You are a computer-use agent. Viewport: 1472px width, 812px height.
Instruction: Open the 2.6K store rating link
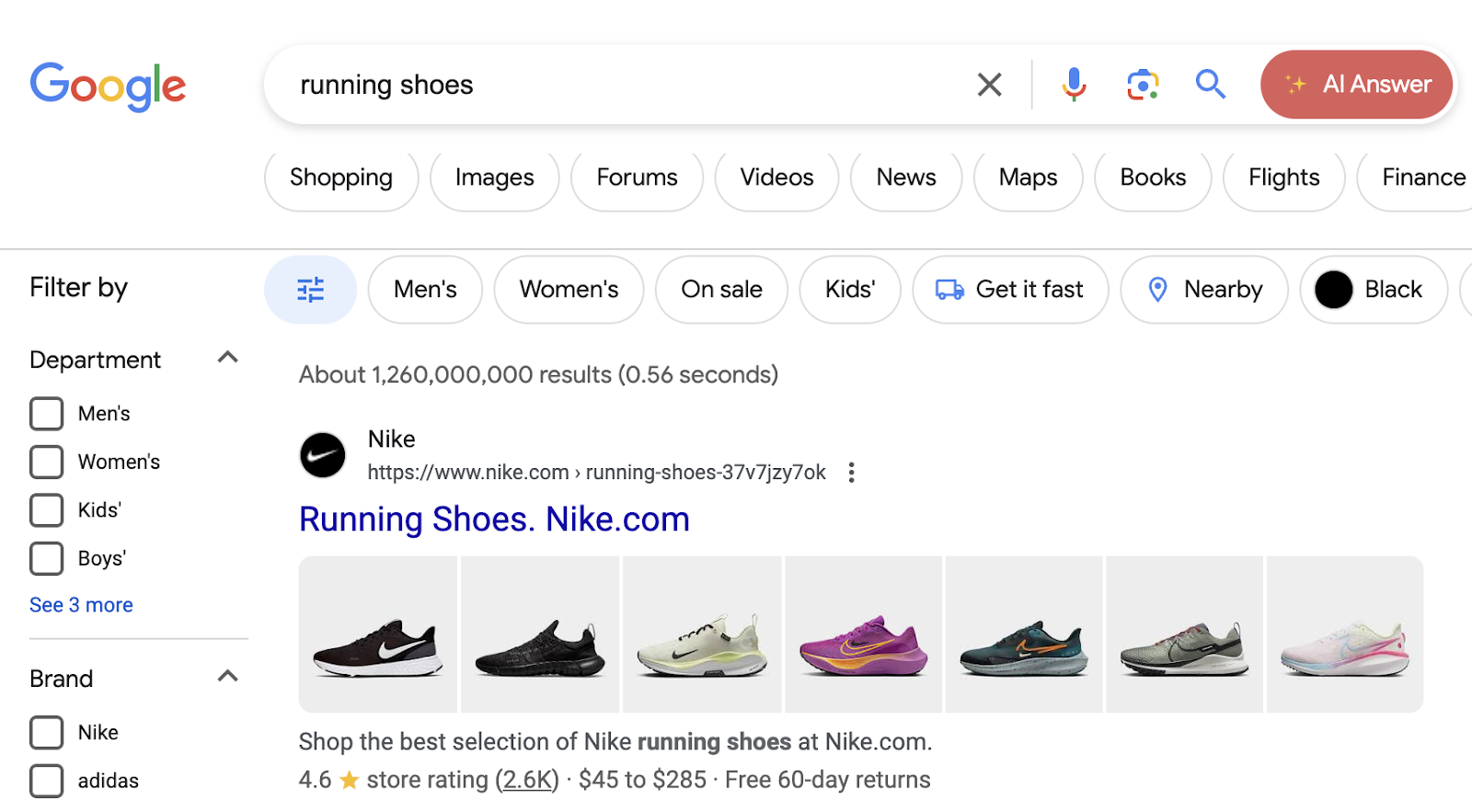[527, 780]
